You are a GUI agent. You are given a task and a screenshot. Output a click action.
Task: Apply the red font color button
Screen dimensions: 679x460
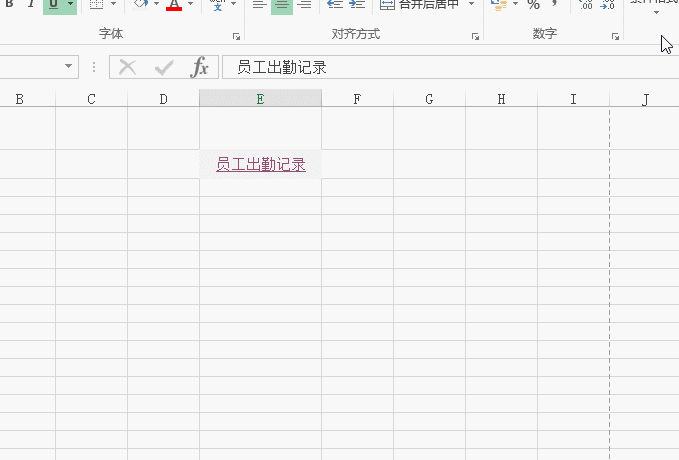174,4
